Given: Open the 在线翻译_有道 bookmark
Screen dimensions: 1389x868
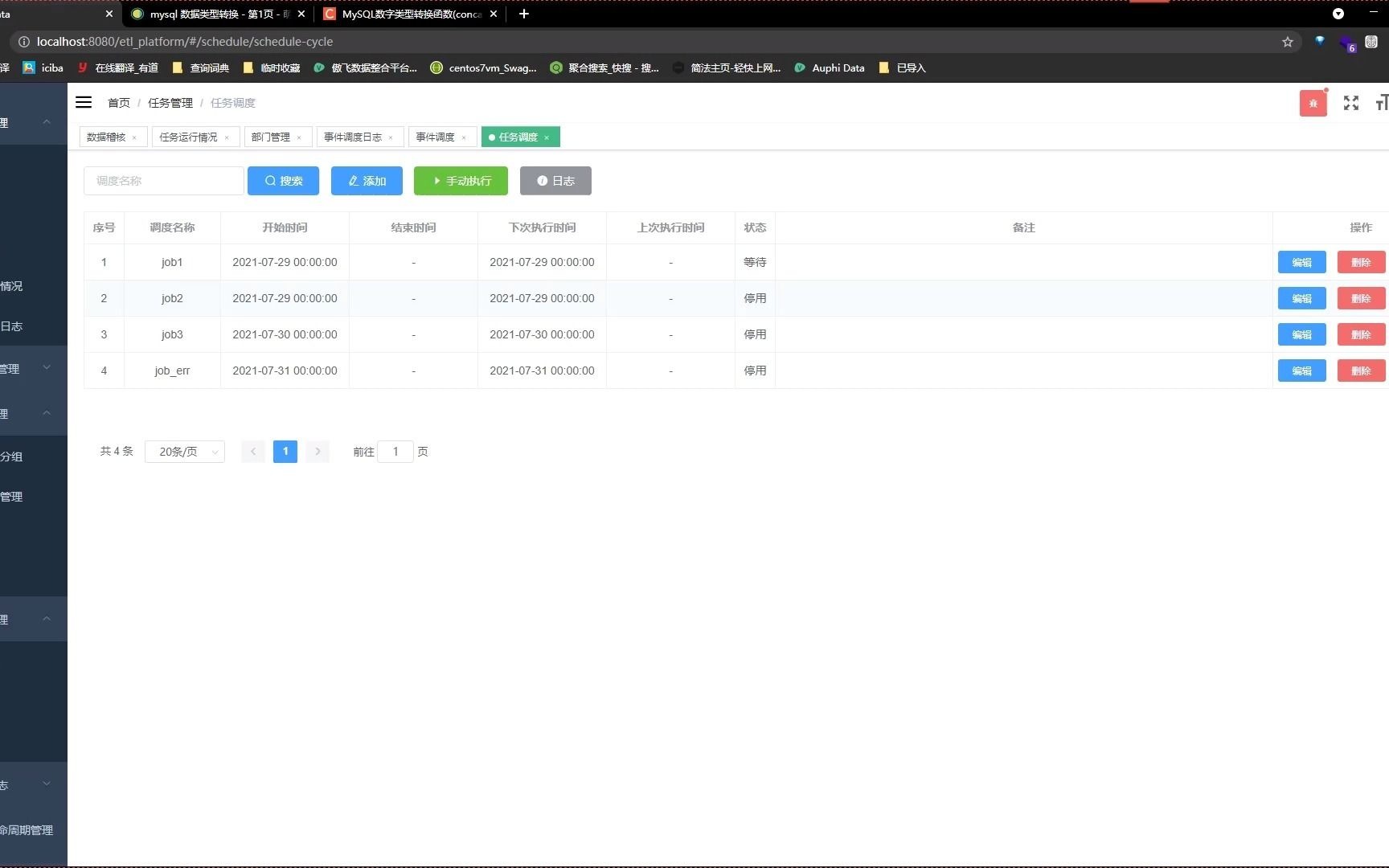Looking at the screenshot, I should click(118, 68).
